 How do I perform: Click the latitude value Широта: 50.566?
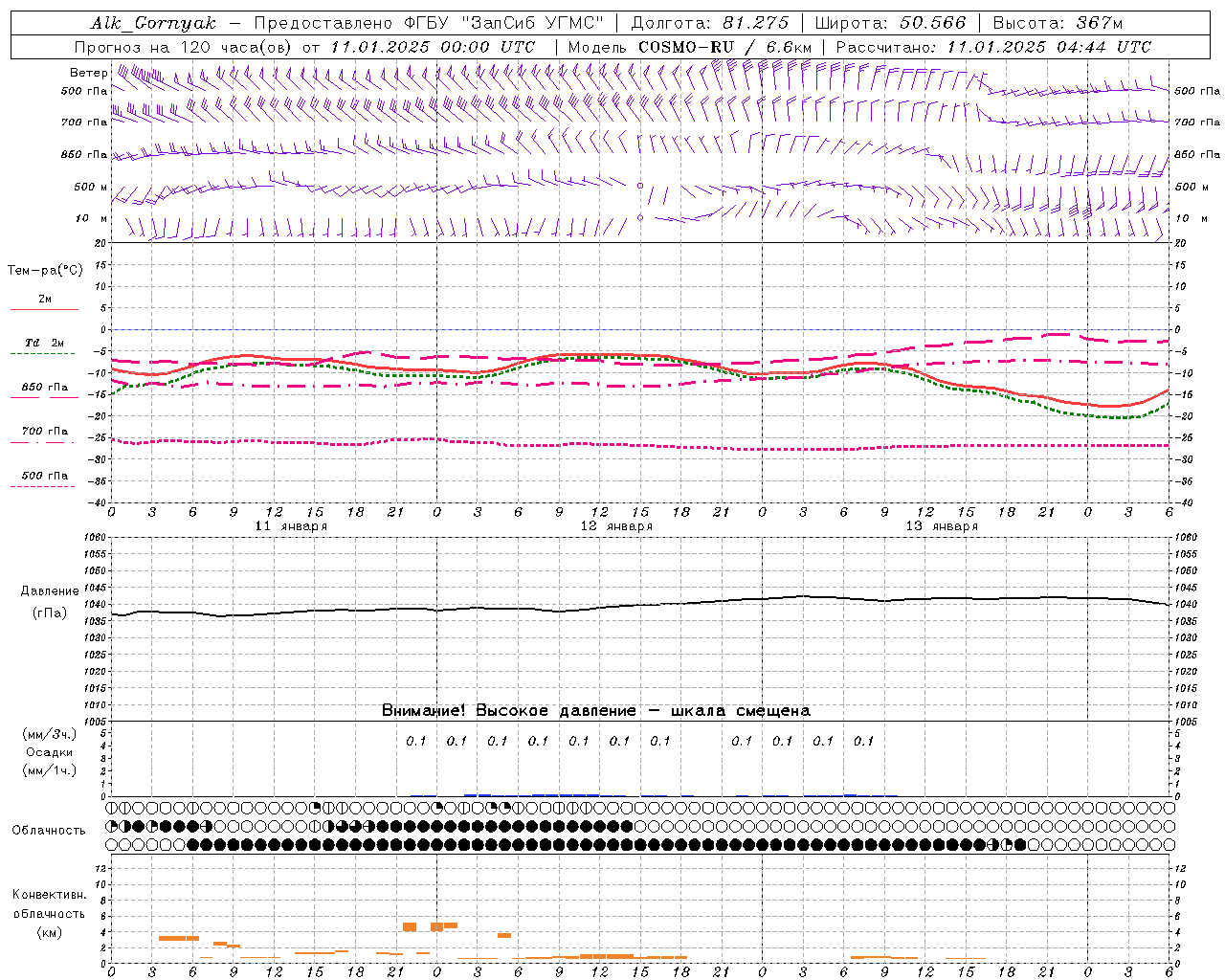point(890,23)
